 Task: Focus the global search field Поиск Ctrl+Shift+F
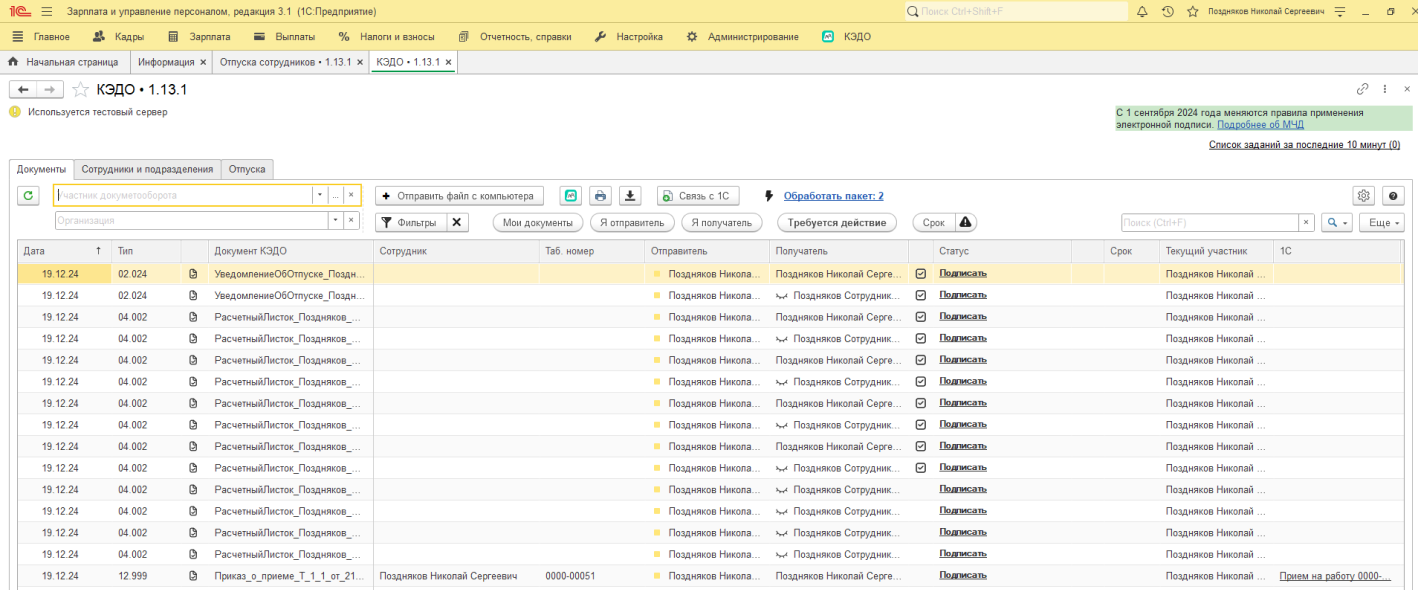[1015, 11]
